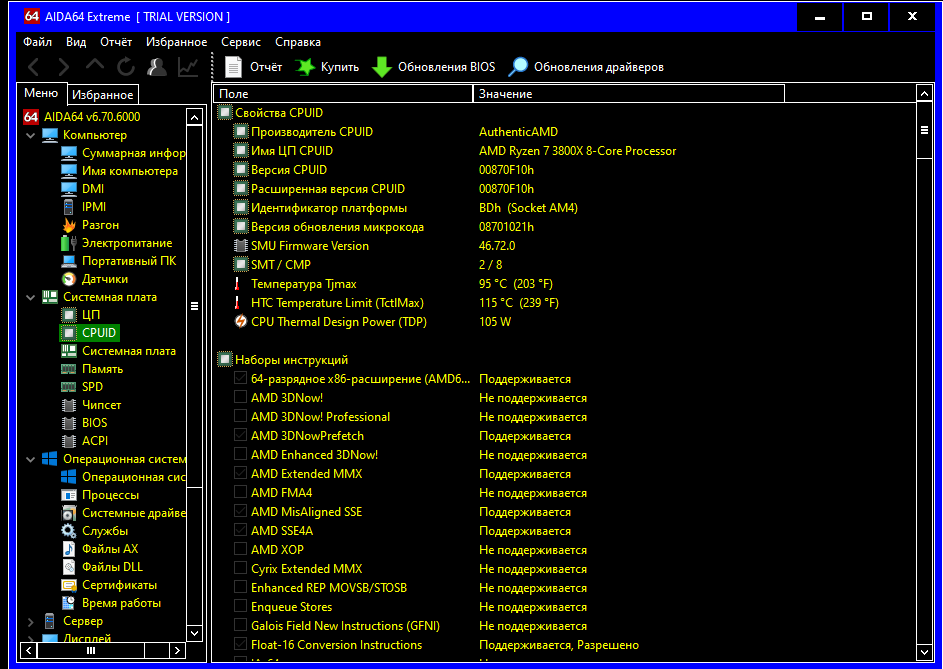The width and height of the screenshot is (943, 669).
Task: Click the refresh icon in toolbar
Action: (126, 67)
